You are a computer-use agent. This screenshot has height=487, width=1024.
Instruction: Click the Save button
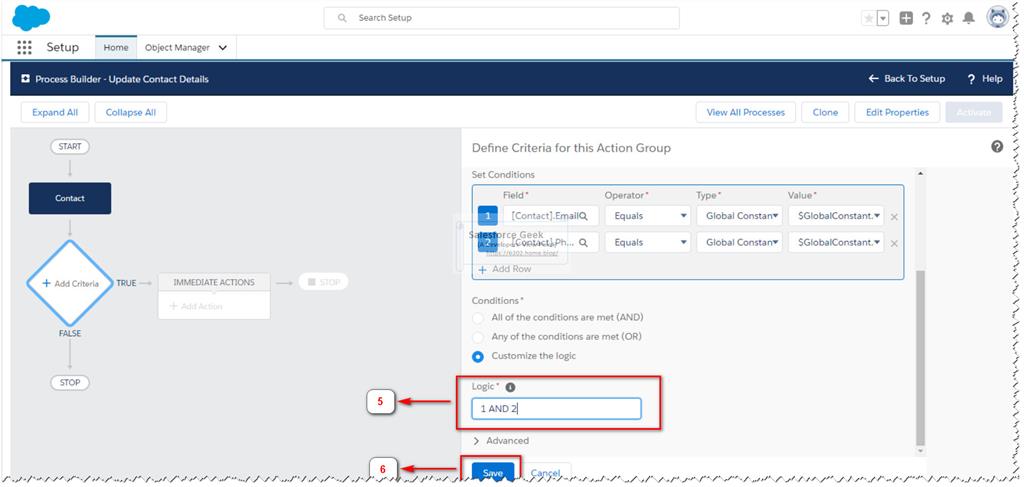(493, 473)
